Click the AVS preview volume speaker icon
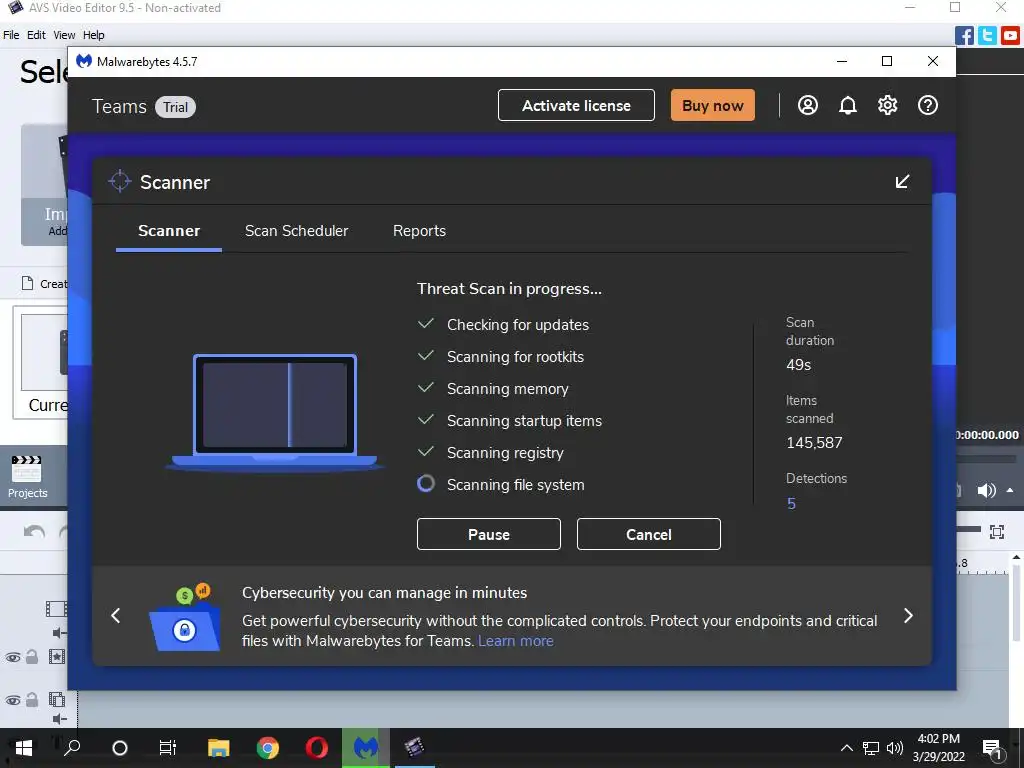Viewport: 1024px width, 768px height. [x=986, y=490]
